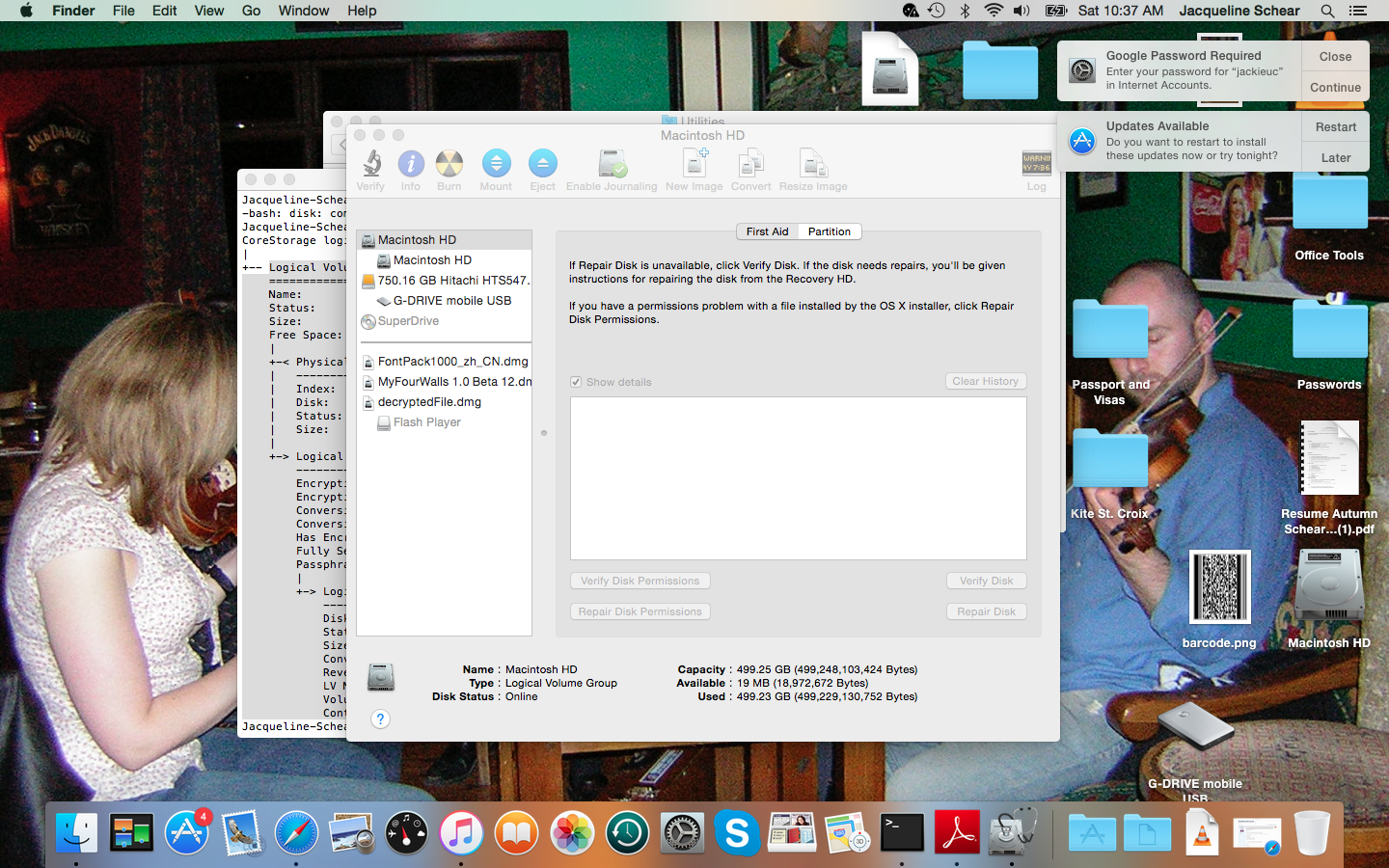Open Disk Utility icon in the Dock
Image resolution: width=1389 pixels, height=868 pixels.
coord(1012,832)
